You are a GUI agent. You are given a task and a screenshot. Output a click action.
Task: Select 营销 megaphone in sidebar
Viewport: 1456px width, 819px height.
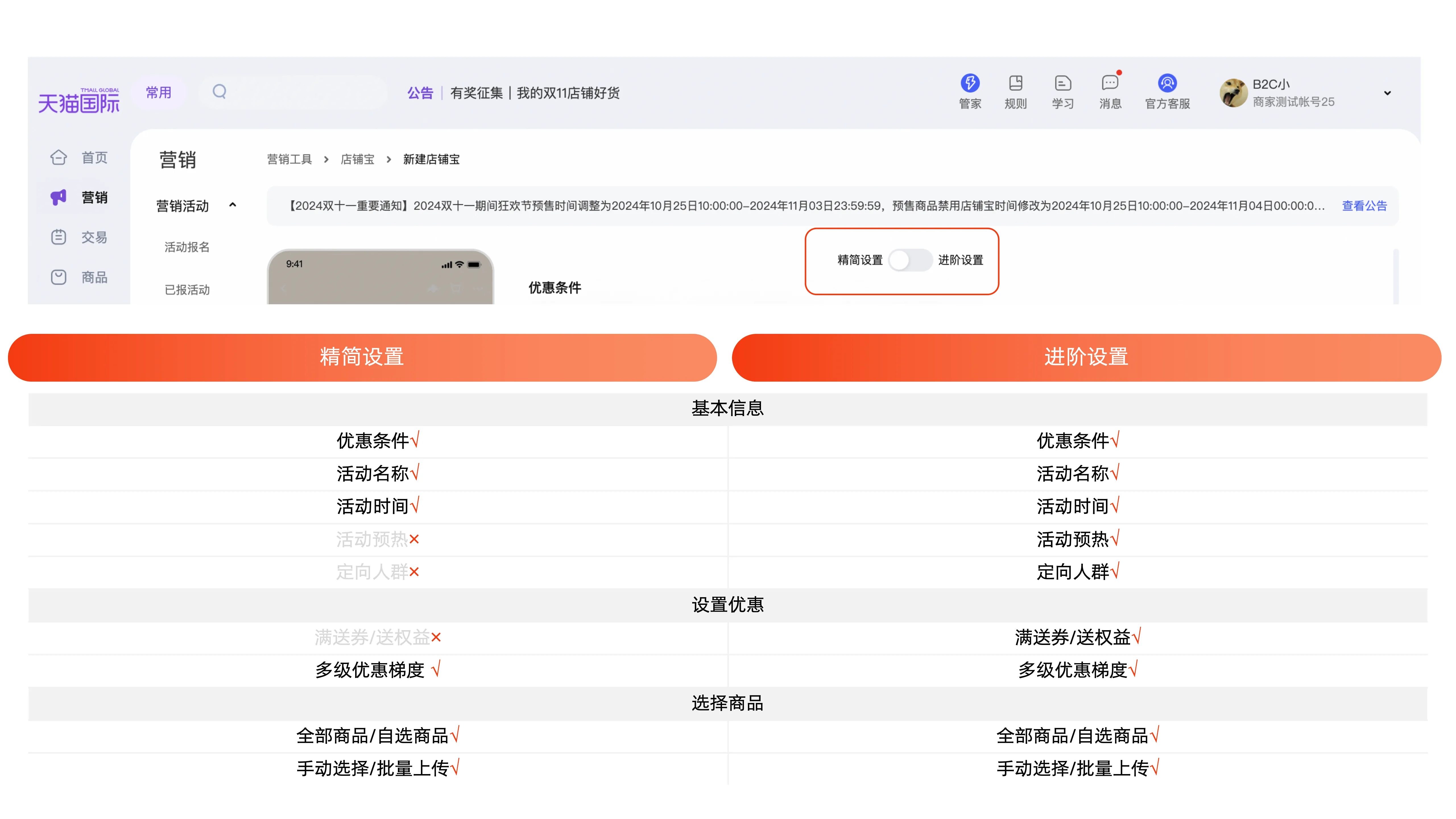tap(78, 197)
